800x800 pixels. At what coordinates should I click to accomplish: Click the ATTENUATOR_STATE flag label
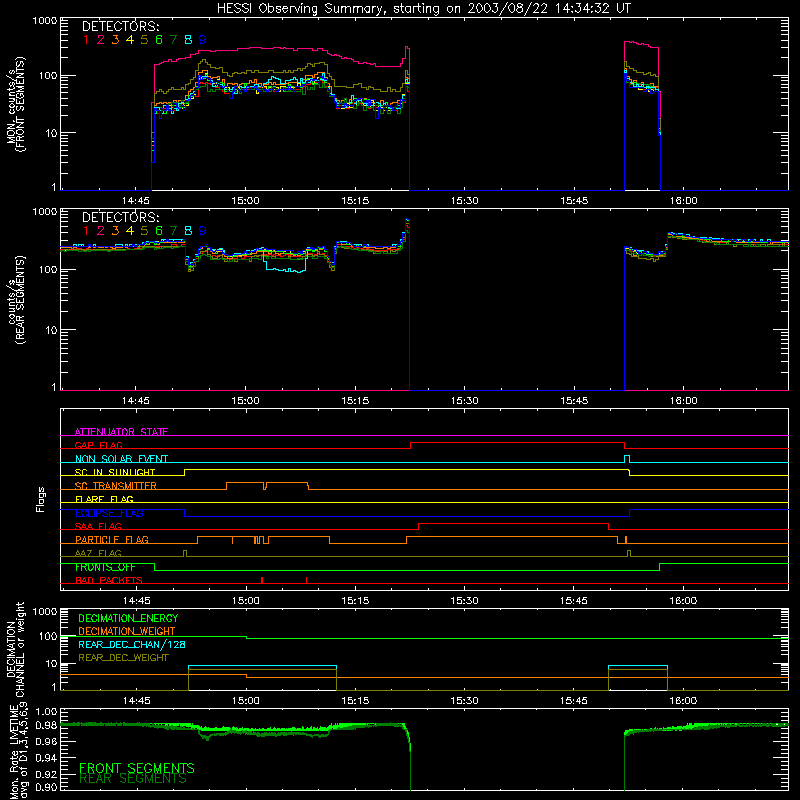click(x=121, y=432)
